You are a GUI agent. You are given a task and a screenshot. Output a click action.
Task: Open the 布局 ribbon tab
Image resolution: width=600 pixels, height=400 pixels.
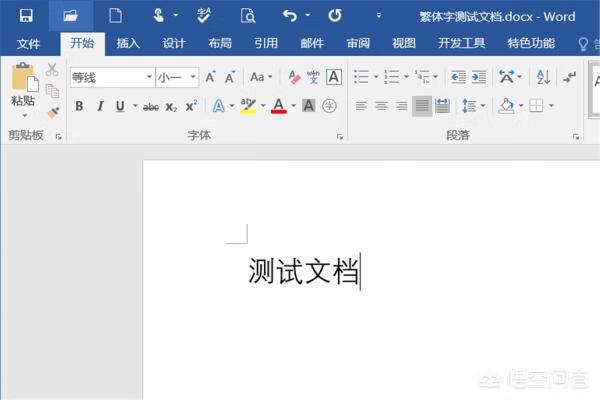tap(220, 44)
